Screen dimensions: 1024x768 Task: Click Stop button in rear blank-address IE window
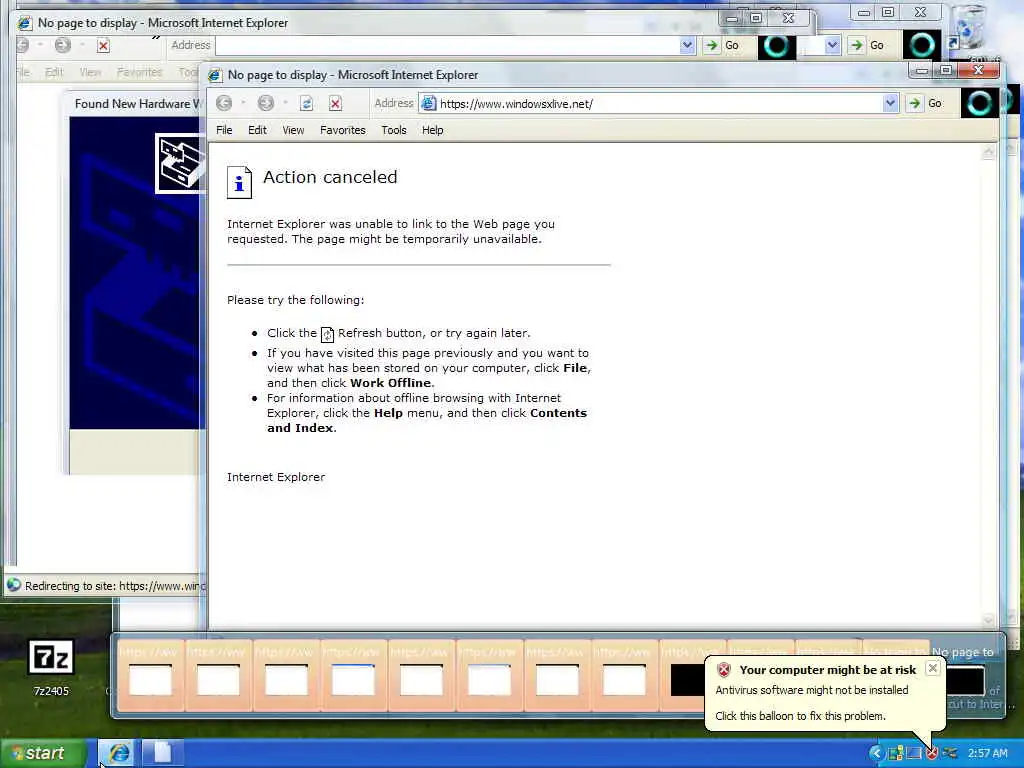(103, 46)
